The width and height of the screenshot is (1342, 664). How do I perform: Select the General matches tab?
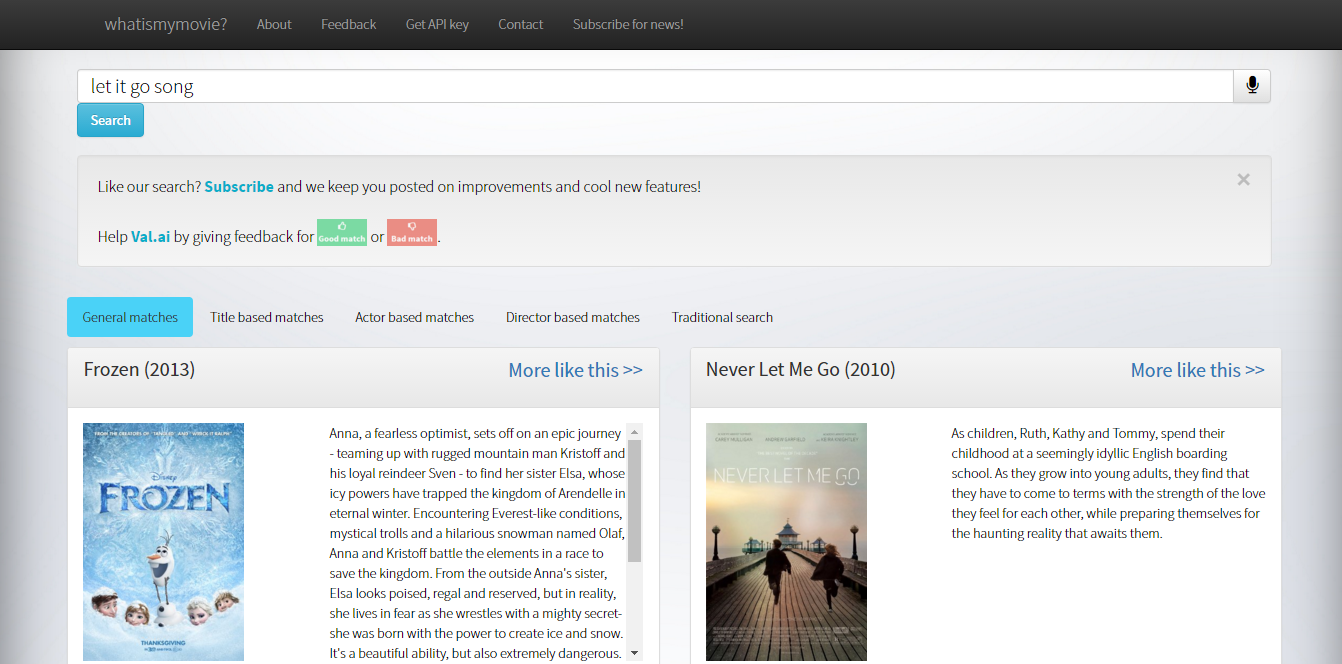pos(130,317)
